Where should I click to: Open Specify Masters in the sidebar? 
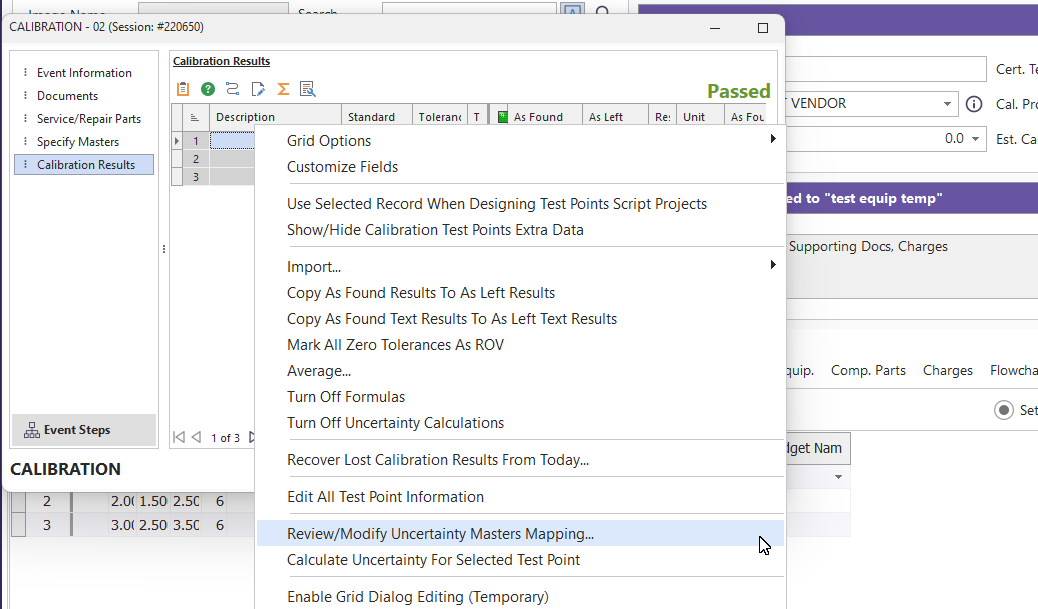point(78,142)
